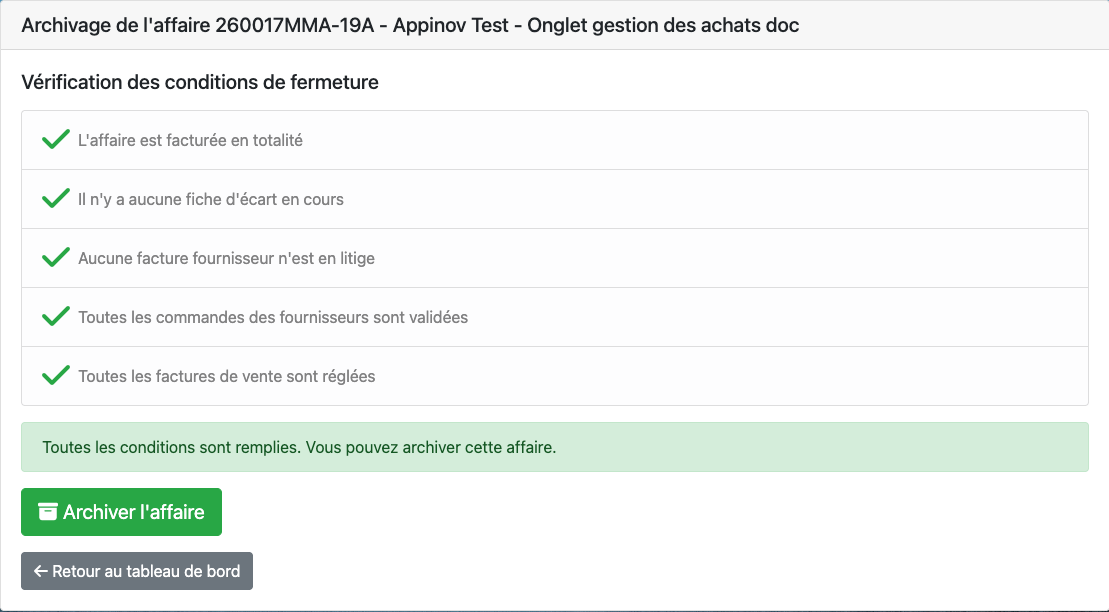Click the checkmark beside "commandes des fournisseurs sont validées"
This screenshot has height=612, width=1109.
55,317
